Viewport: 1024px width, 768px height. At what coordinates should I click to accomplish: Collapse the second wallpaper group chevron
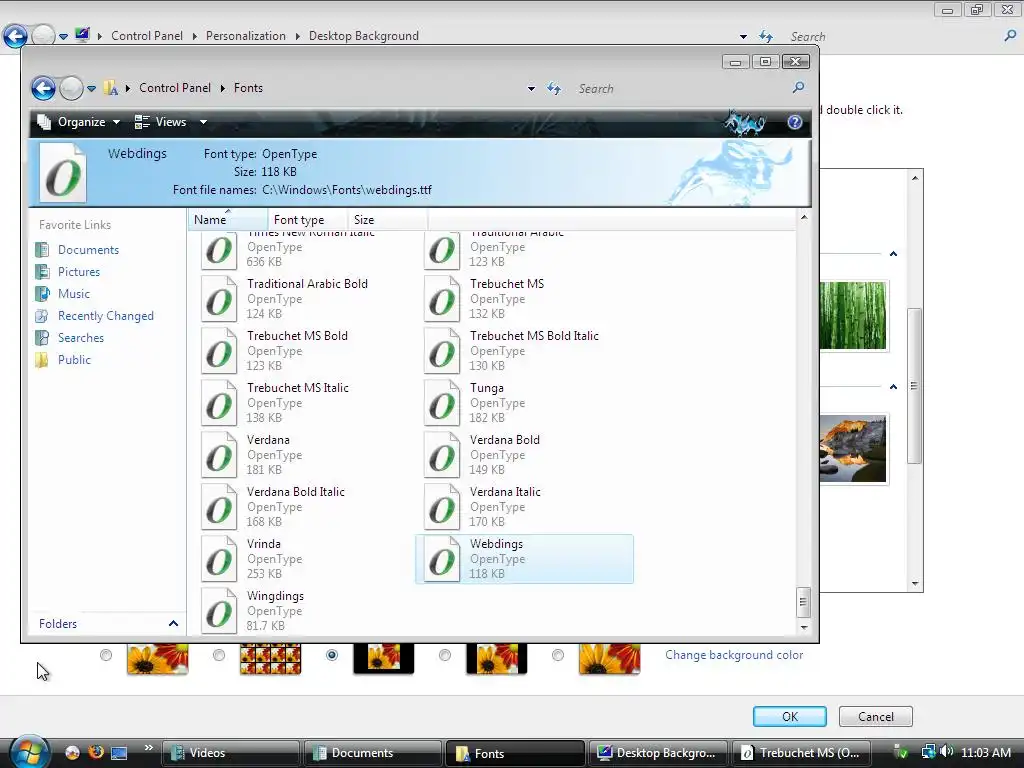point(893,387)
